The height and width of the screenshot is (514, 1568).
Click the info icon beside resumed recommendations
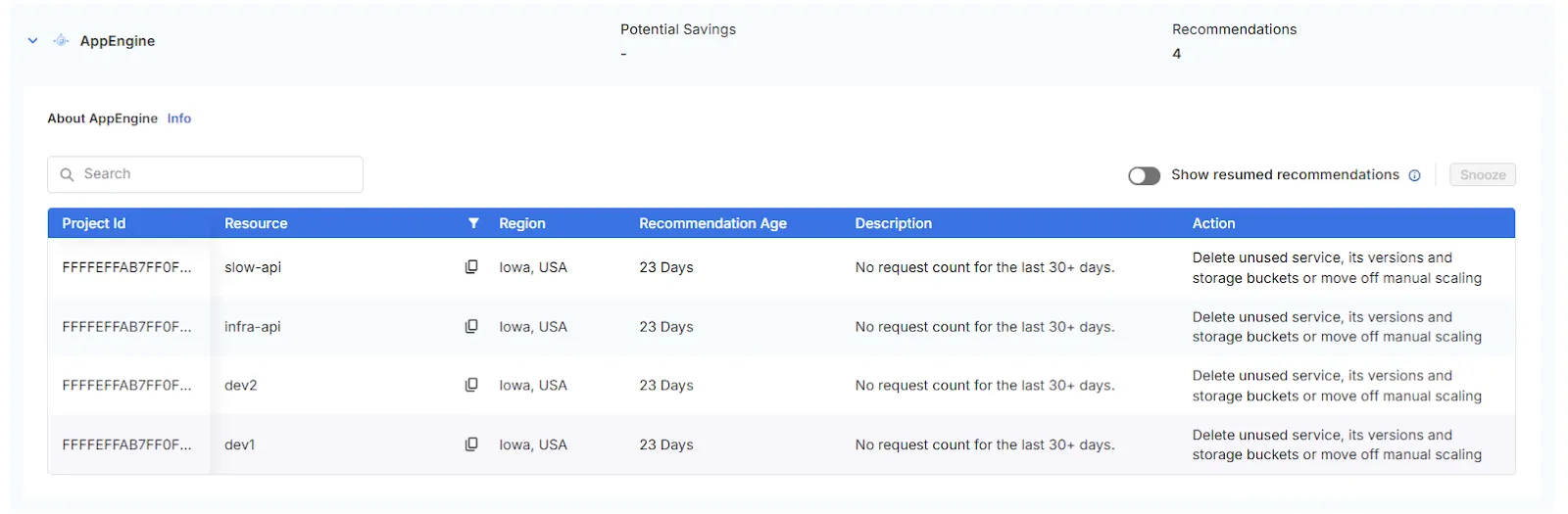pyautogui.click(x=1414, y=175)
